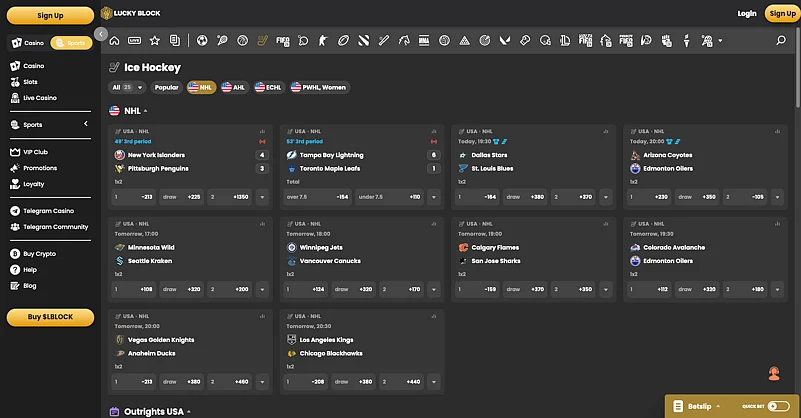Select the Basketball sport icon
Screen dimensions: 801x418
242,41
